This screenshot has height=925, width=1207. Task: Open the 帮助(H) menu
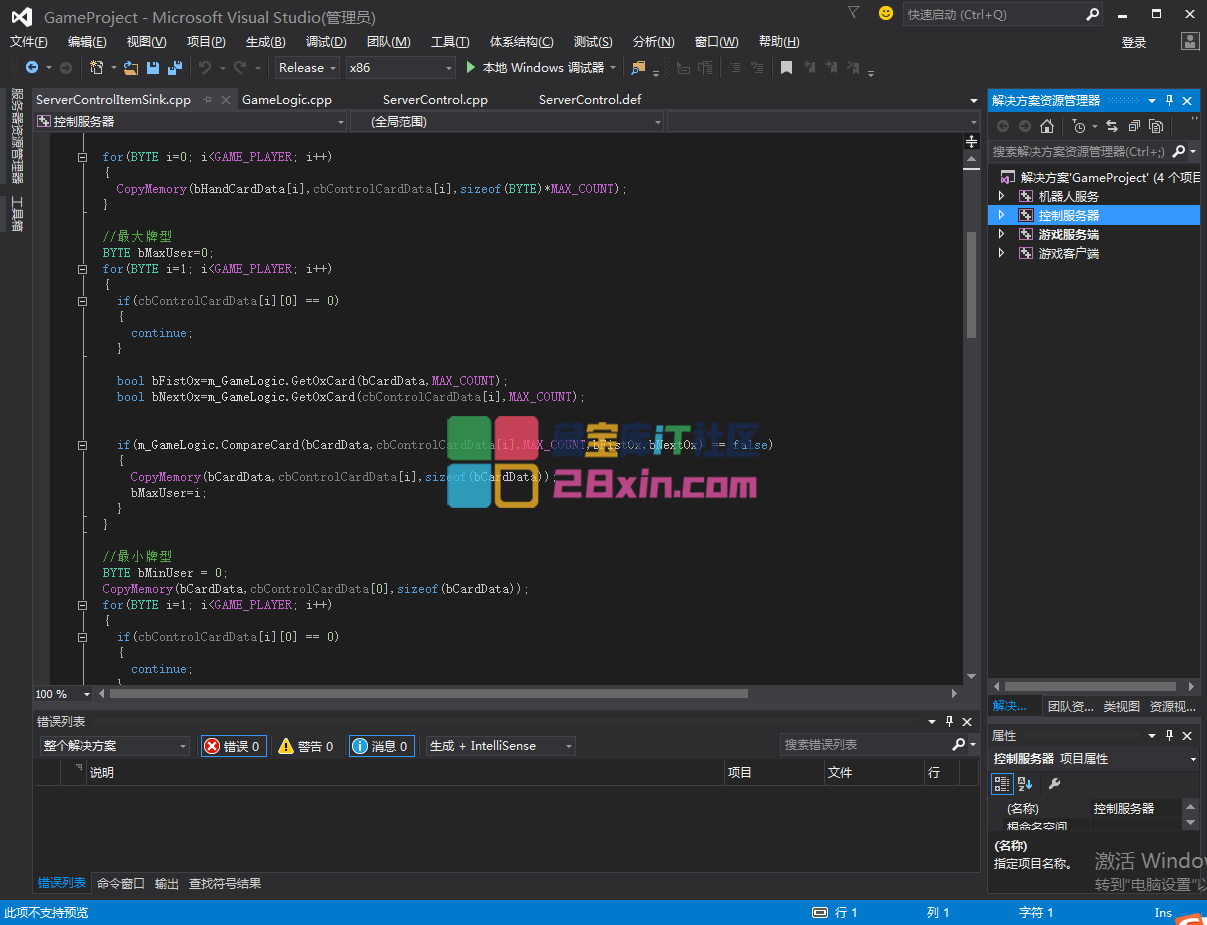tap(779, 42)
